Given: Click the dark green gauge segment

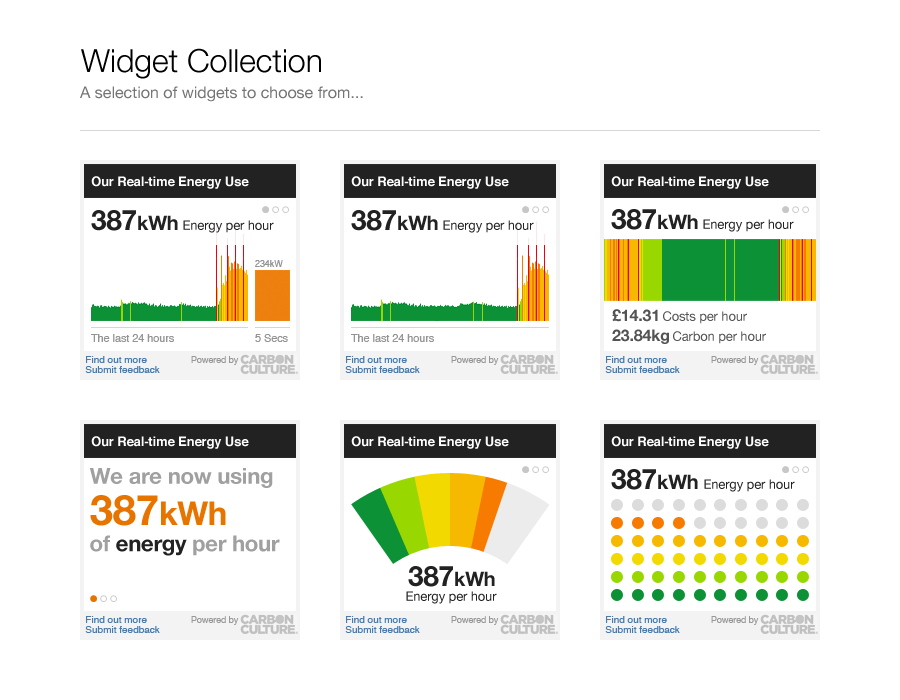Looking at the screenshot, I should 383,517.
